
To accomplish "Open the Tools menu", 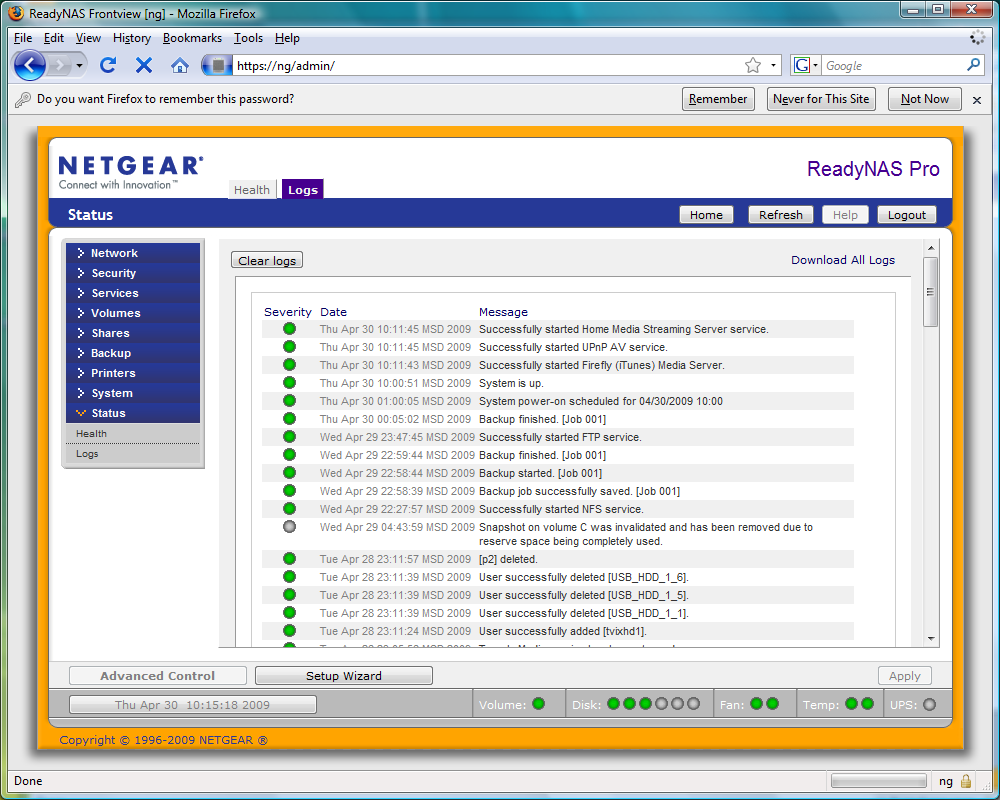I will click(248, 38).
